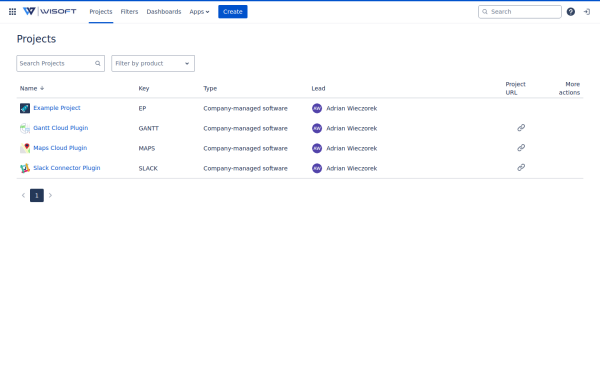Click Adrian Wieczorek name in Example Project row
The image size is (600, 375).
click(x=352, y=108)
